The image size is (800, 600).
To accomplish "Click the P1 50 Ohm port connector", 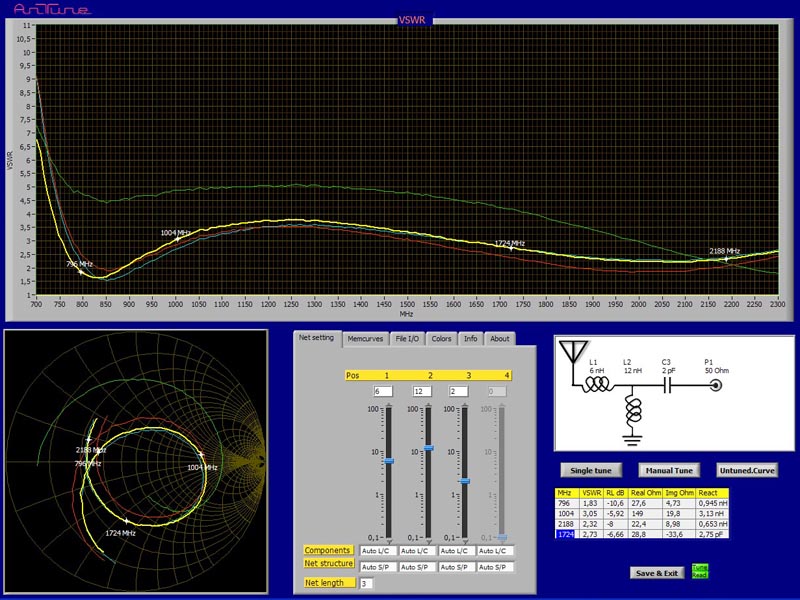I will point(716,386).
